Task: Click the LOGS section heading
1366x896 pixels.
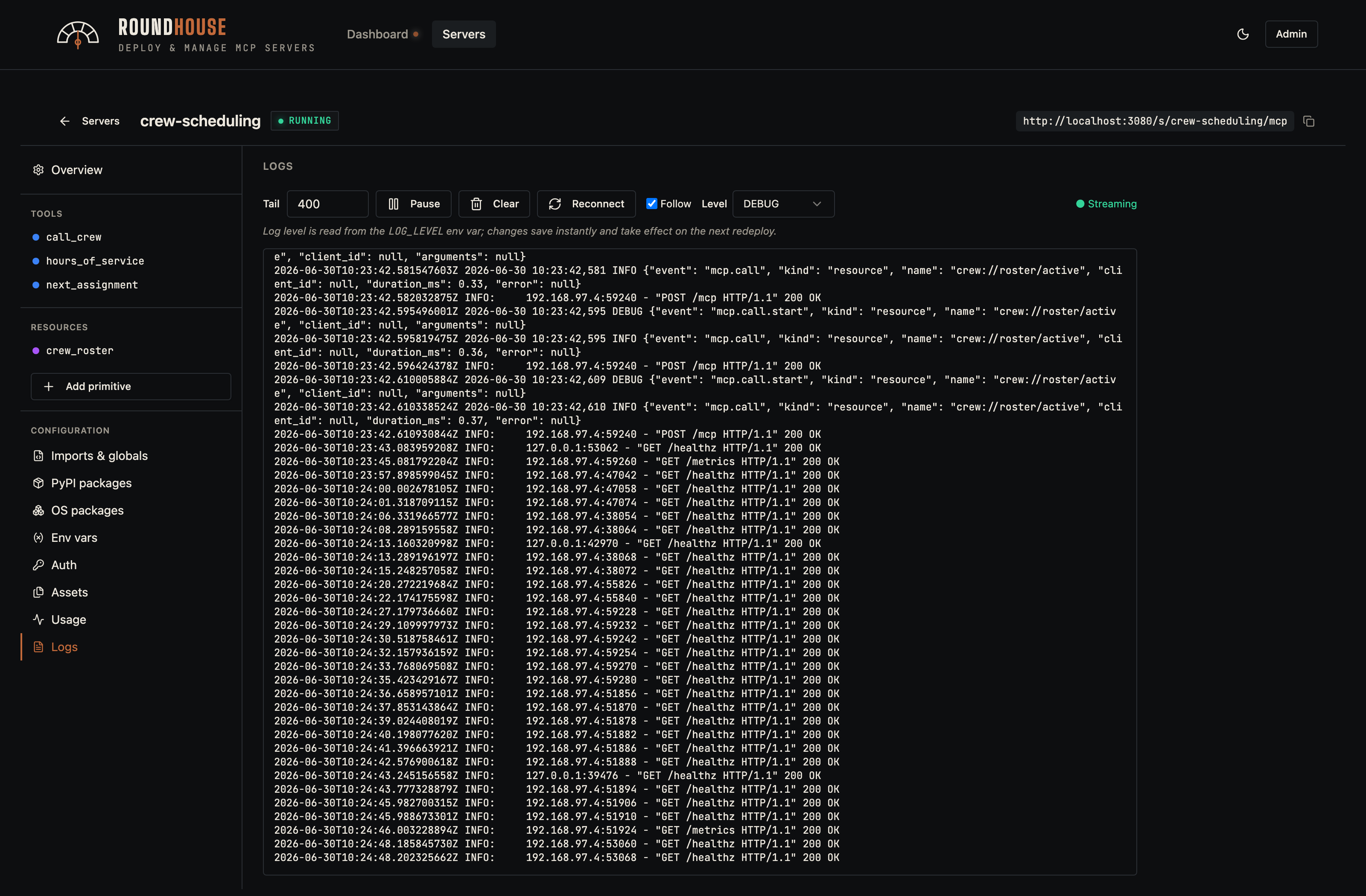Action: coord(278,166)
